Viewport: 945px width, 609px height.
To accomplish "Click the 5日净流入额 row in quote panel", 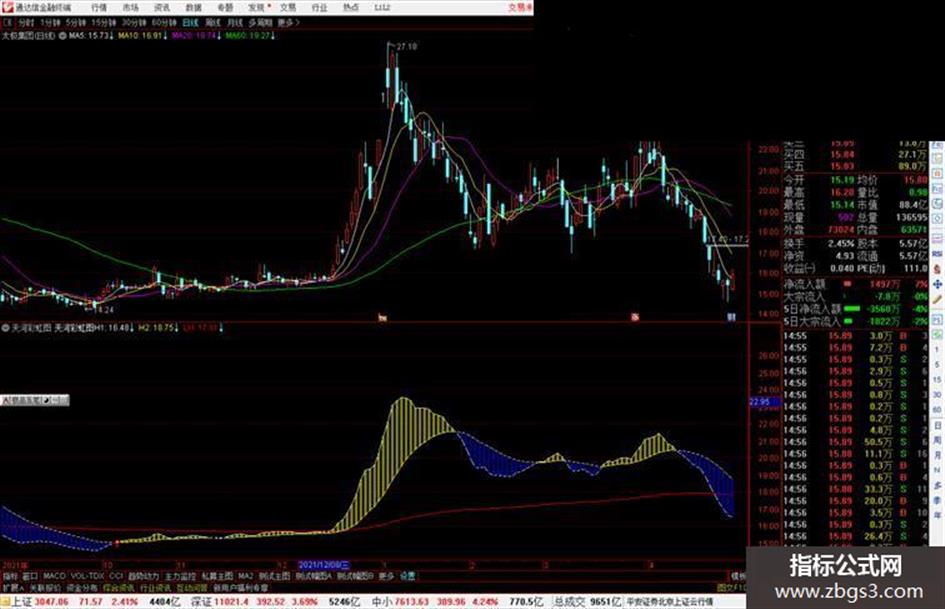I will [856, 309].
